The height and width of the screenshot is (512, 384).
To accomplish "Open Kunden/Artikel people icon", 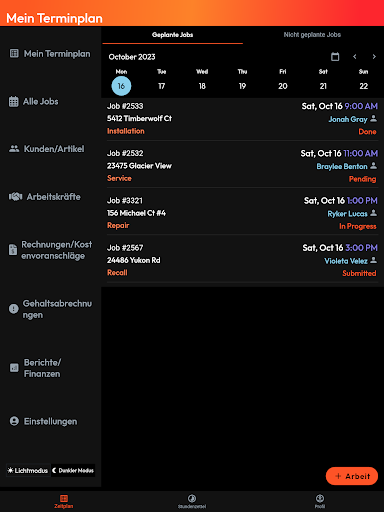I will point(14,149).
